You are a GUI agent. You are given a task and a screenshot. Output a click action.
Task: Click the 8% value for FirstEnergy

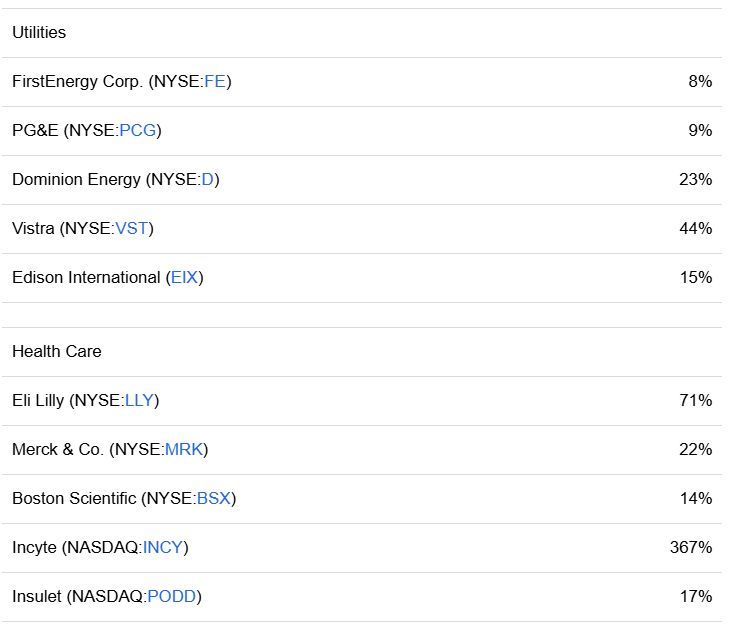700,82
